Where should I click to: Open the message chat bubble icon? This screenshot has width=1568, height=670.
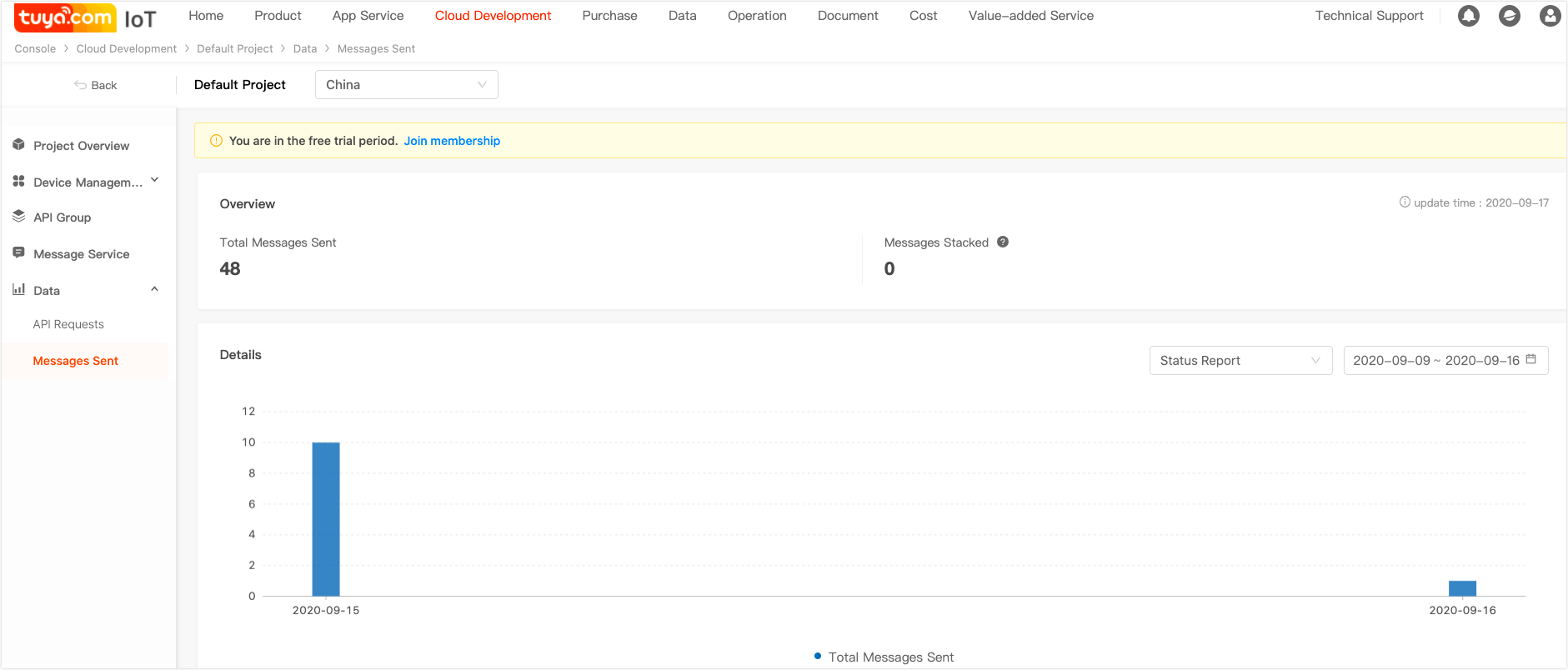pyautogui.click(x=1510, y=16)
